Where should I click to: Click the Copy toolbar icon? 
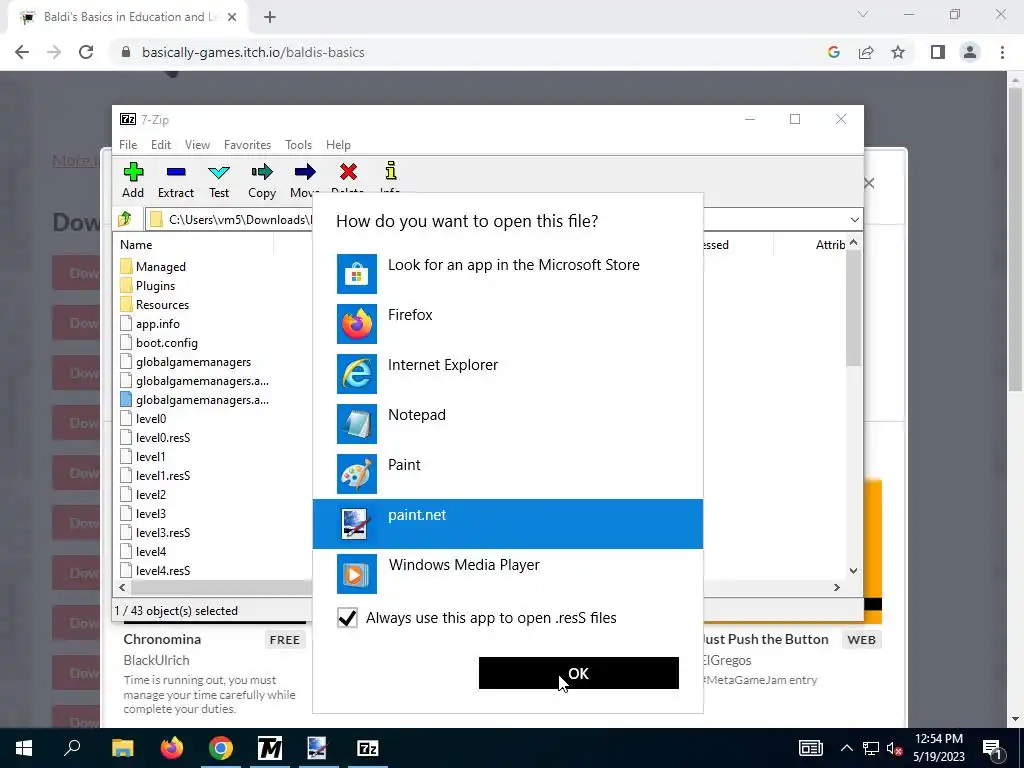click(262, 172)
